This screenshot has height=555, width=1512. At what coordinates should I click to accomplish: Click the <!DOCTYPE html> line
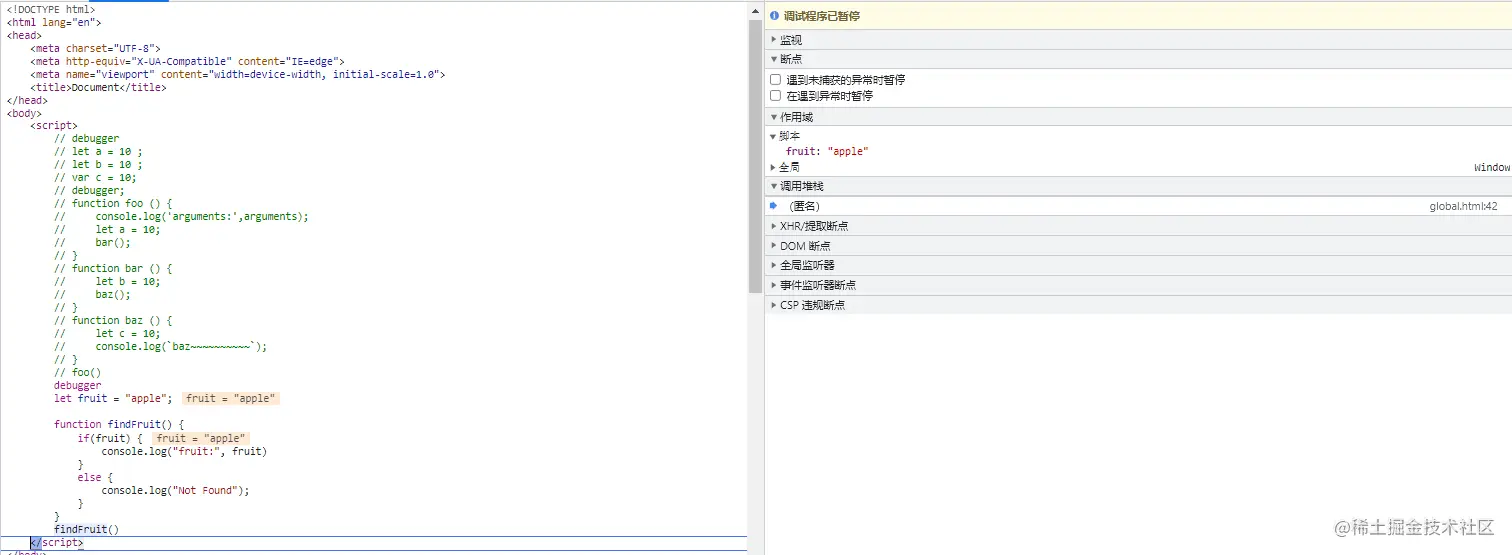(x=51, y=9)
